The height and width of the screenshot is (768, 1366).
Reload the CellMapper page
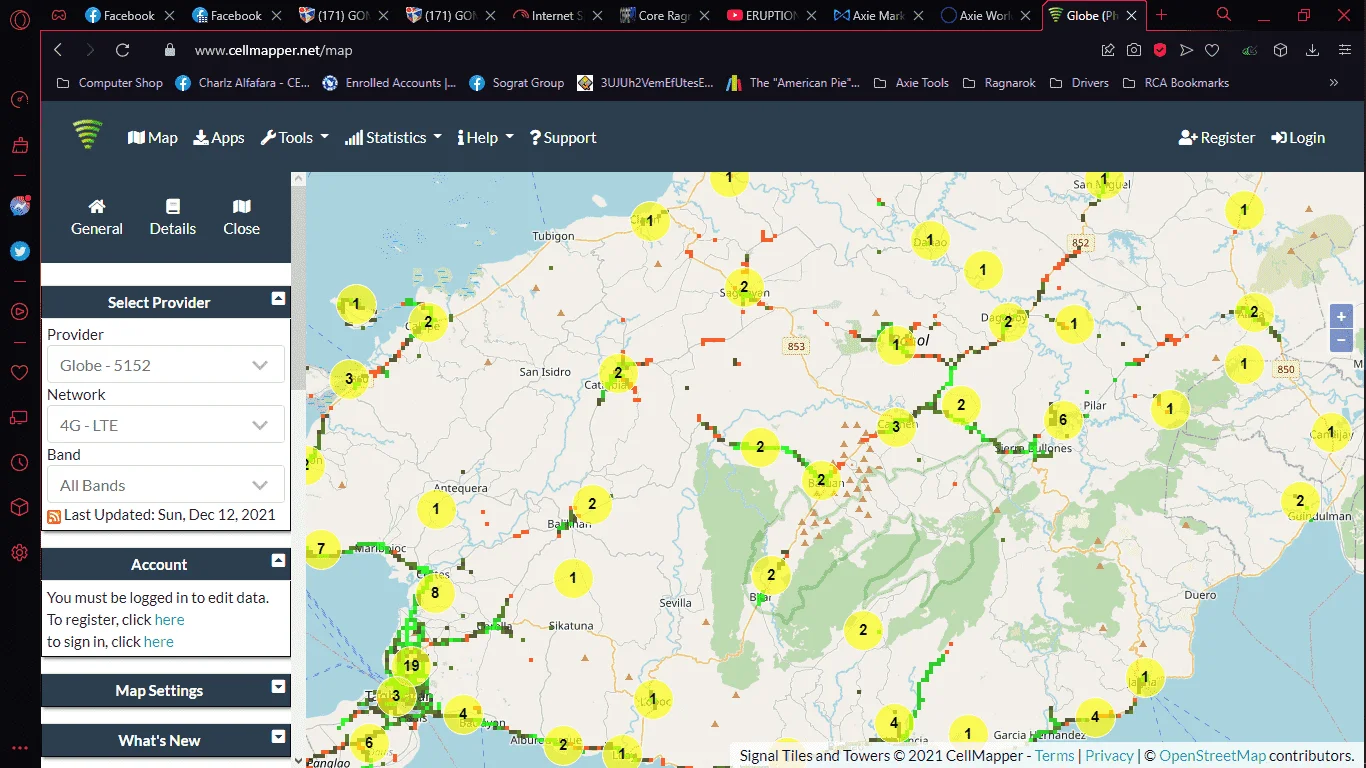click(x=122, y=50)
